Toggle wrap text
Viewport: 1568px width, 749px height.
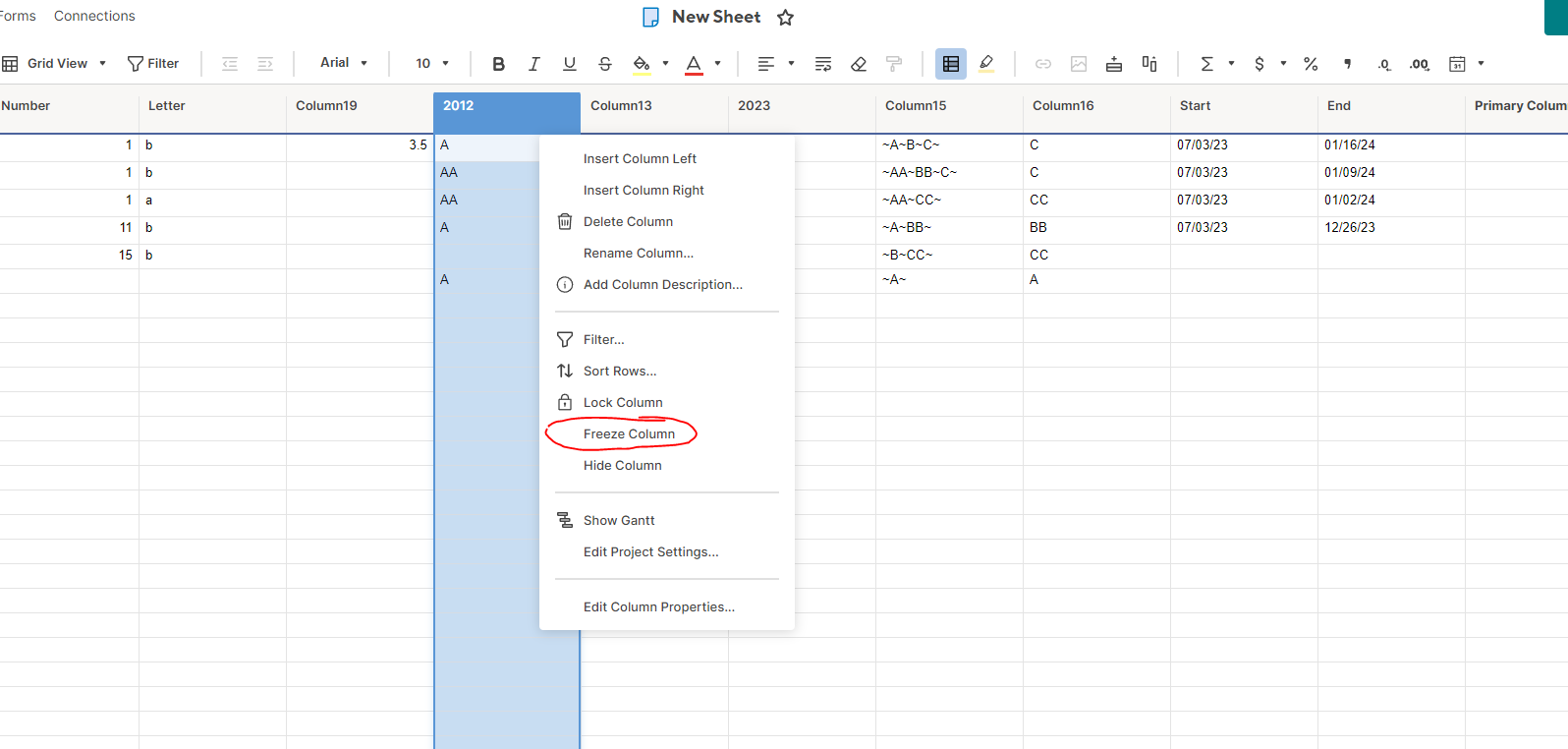tap(823, 64)
